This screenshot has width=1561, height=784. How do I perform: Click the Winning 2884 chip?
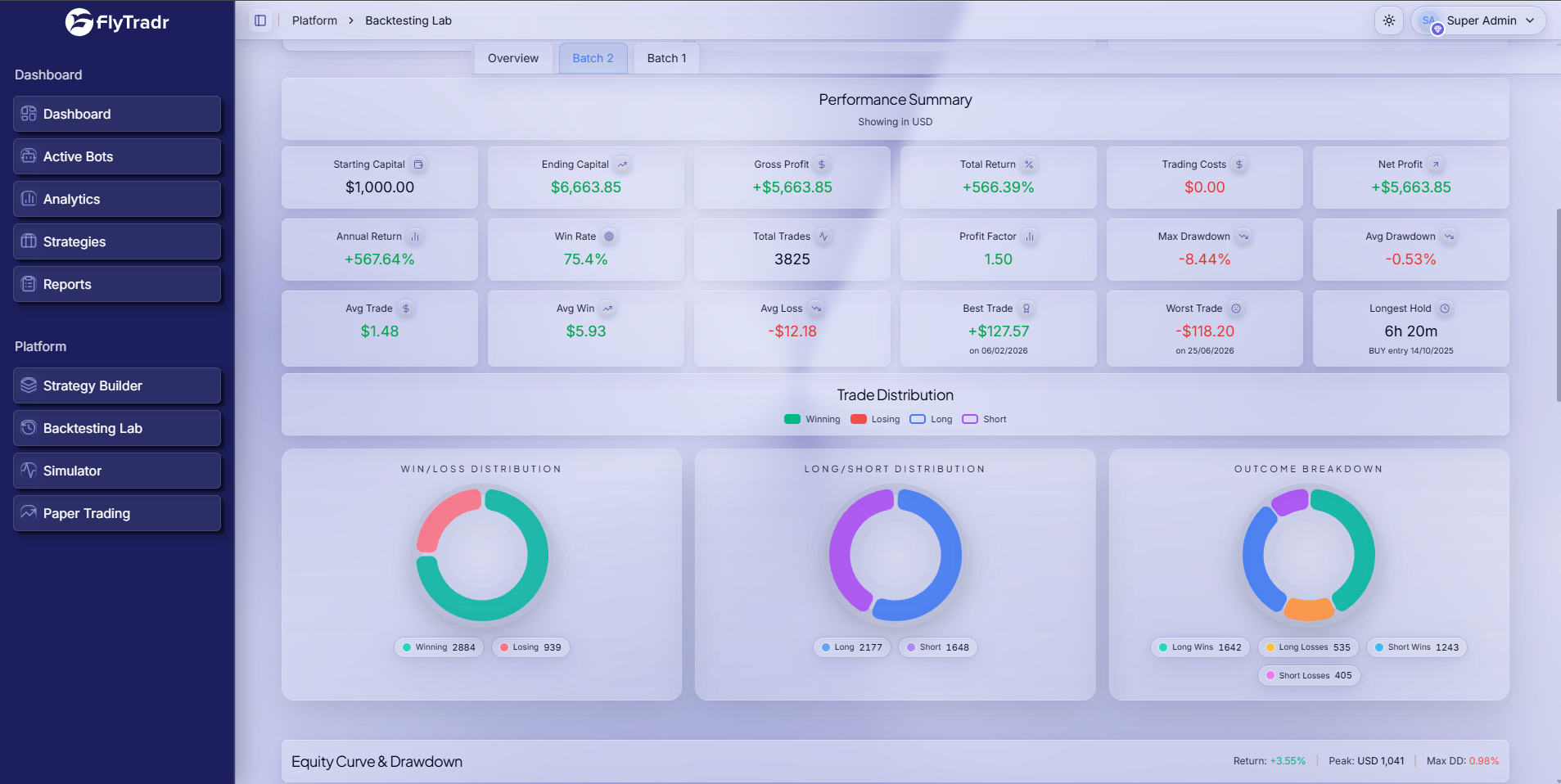point(440,647)
